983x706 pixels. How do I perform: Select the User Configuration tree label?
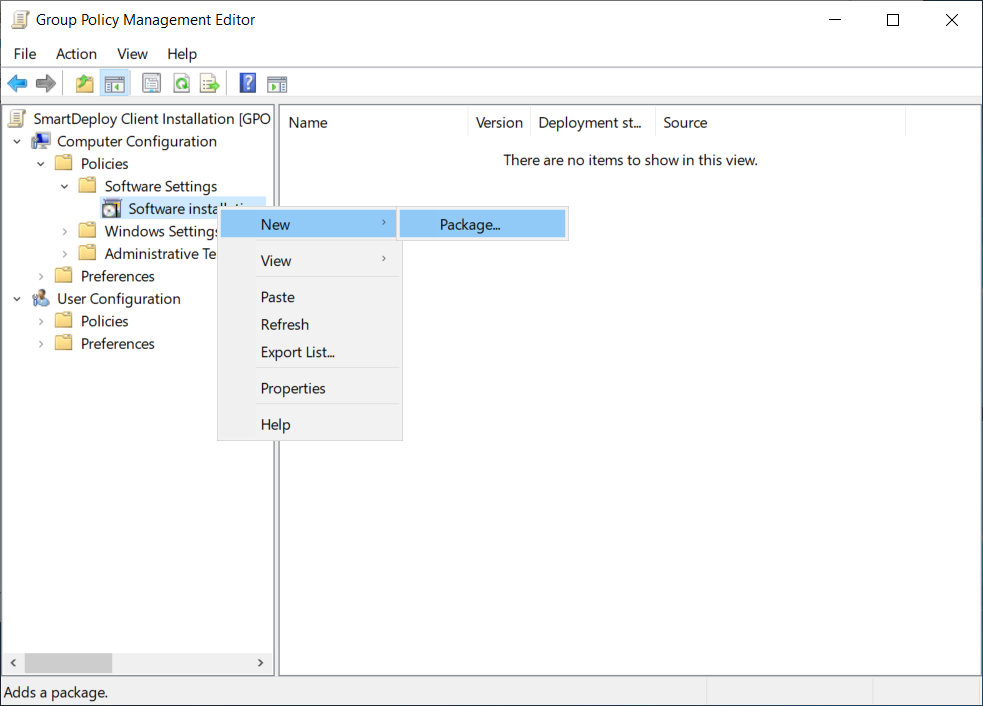(118, 299)
